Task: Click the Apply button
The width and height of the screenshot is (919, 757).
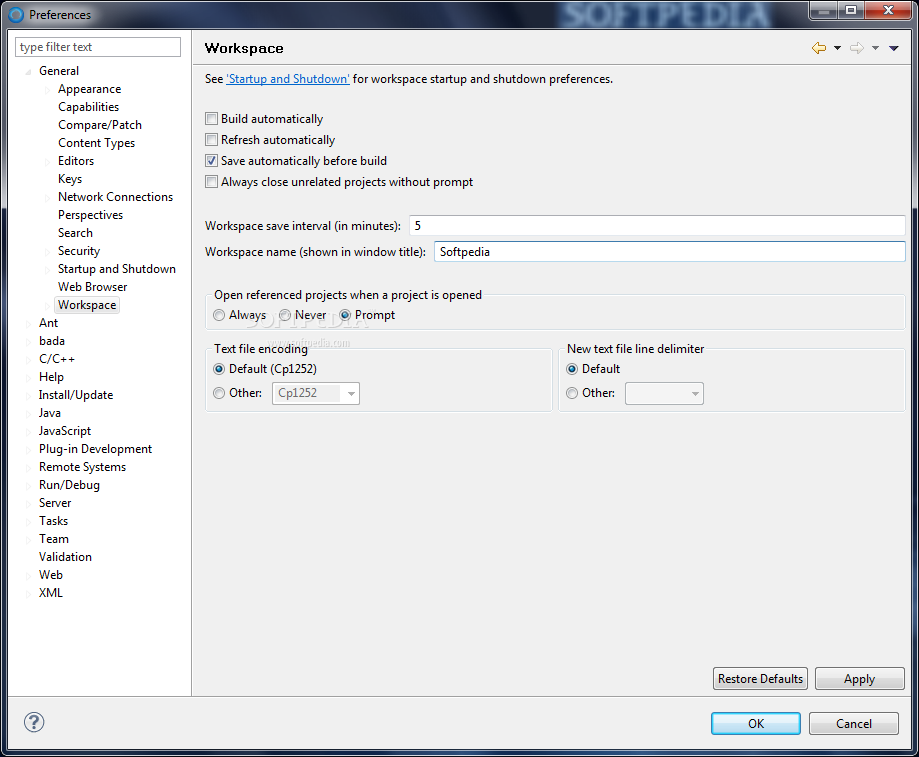Action: [x=859, y=678]
